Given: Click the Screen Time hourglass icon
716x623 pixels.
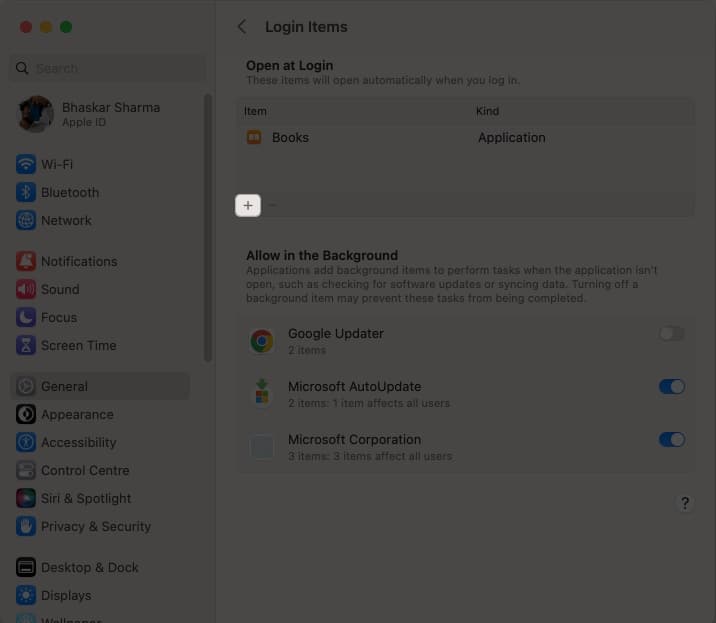Looking at the screenshot, I should 26,345.
